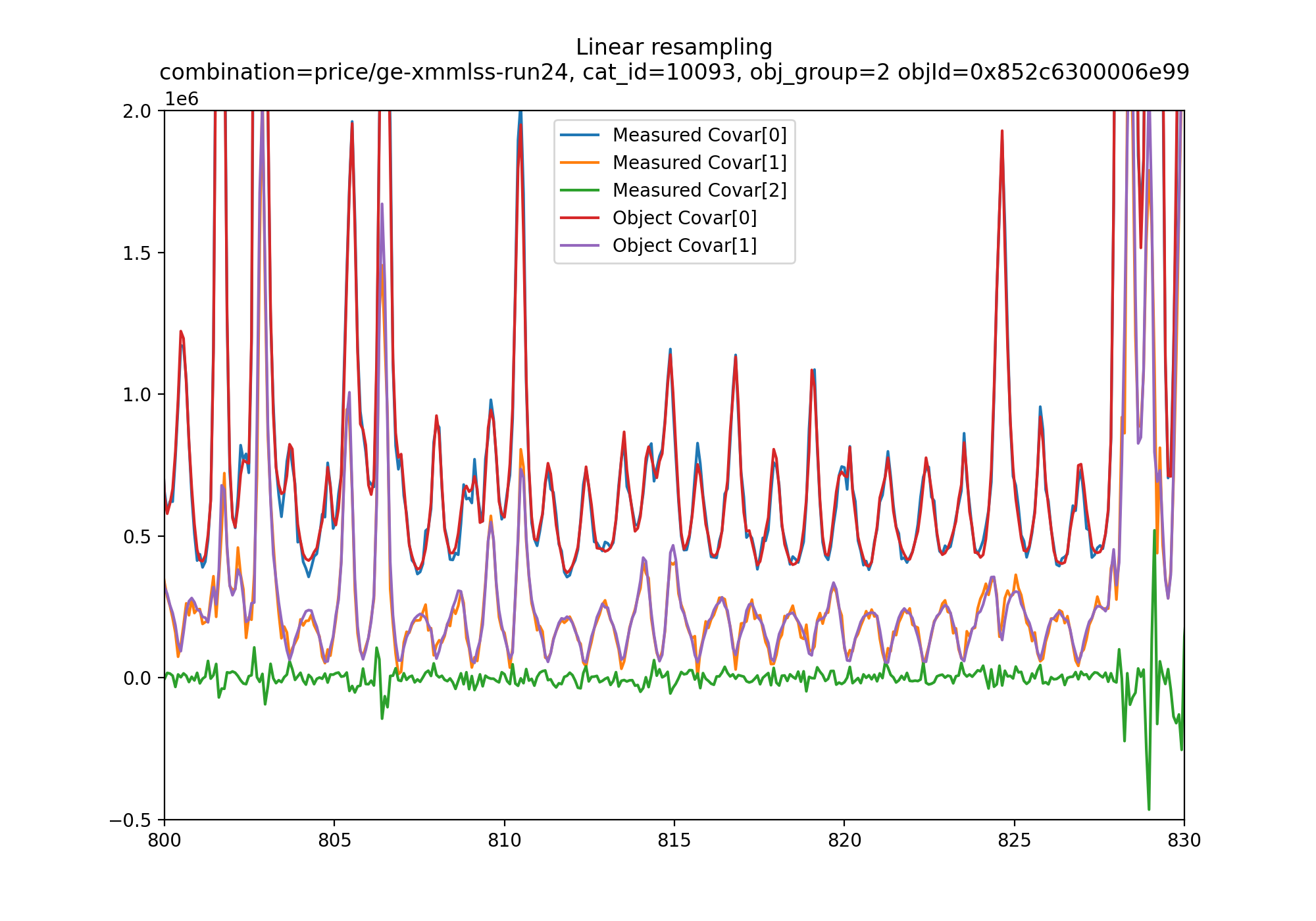Click the Object Covar[0] legend label

(684, 218)
